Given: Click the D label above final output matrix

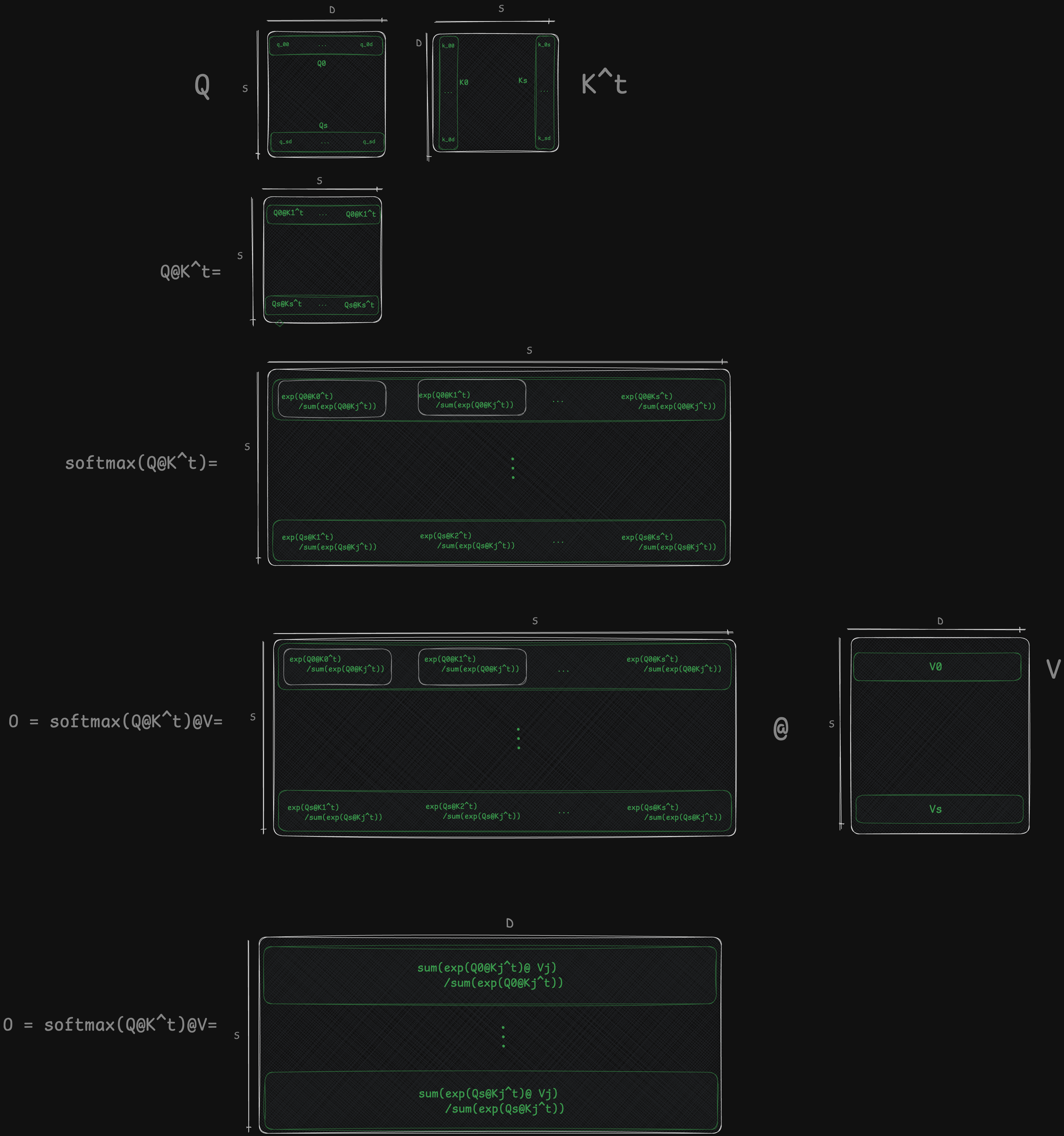Looking at the screenshot, I should 510,923.
